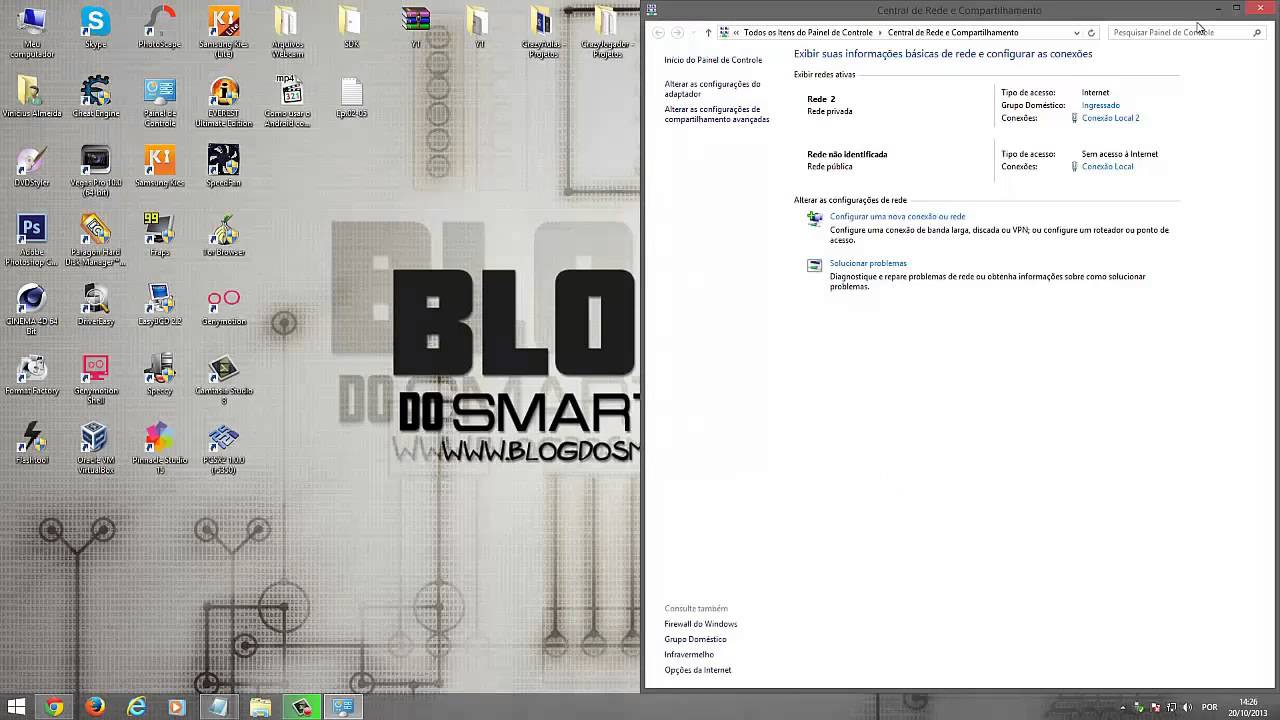Focus the 'Pesquisar Painel de Controle' search box
1280x720 pixels.
[x=1187, y=33]
